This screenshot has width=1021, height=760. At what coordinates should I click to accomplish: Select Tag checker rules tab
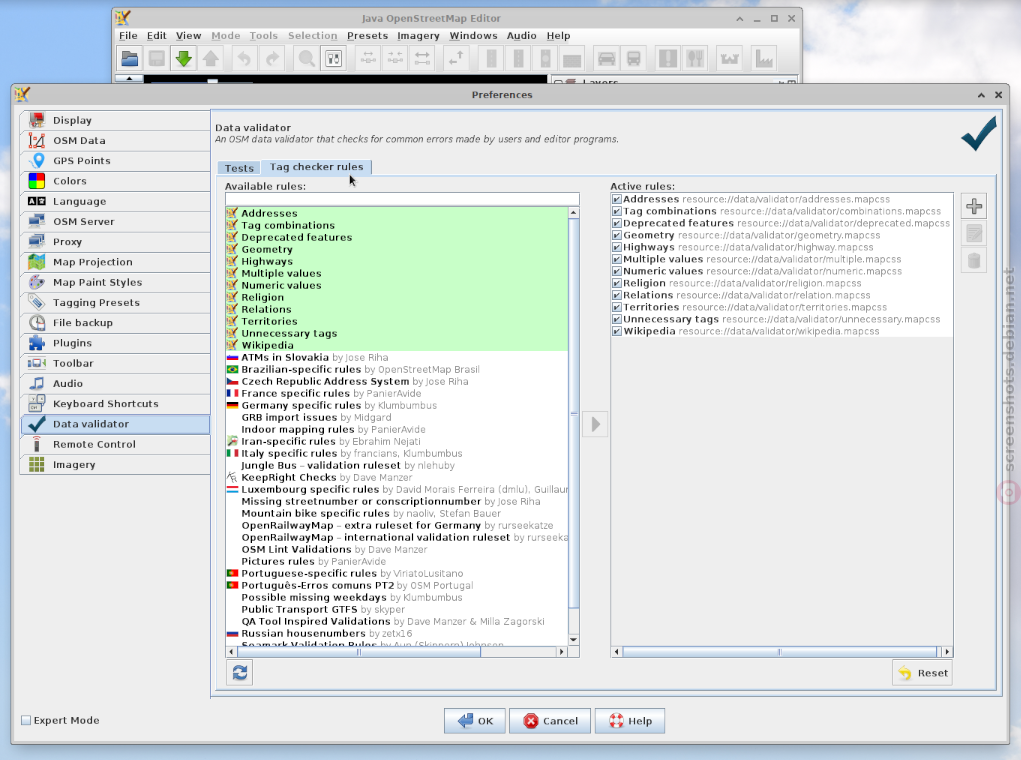(316, 167)
